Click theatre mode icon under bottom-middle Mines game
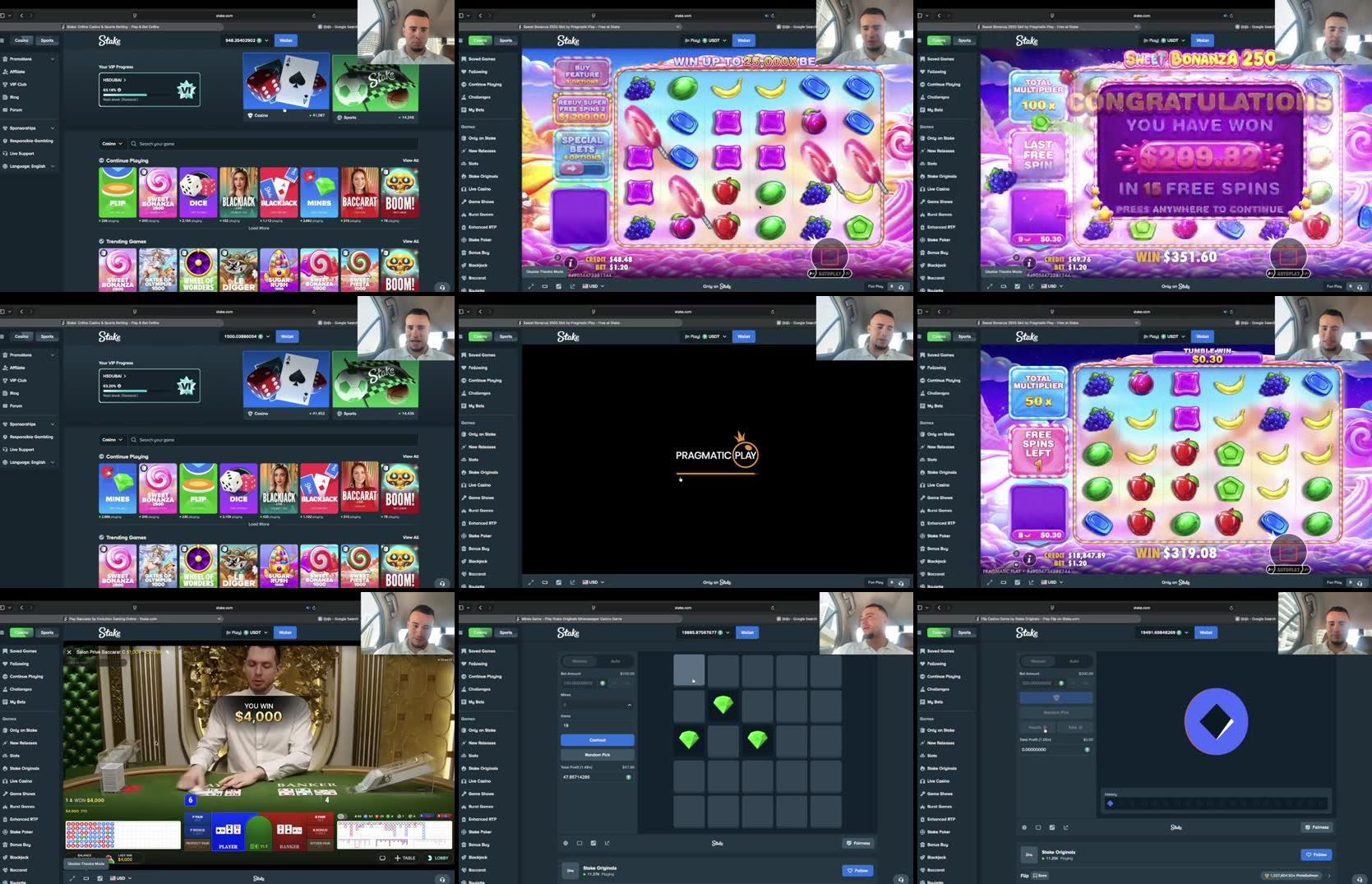The height and width of the screenshot is (884, 1372). (580, 843)
